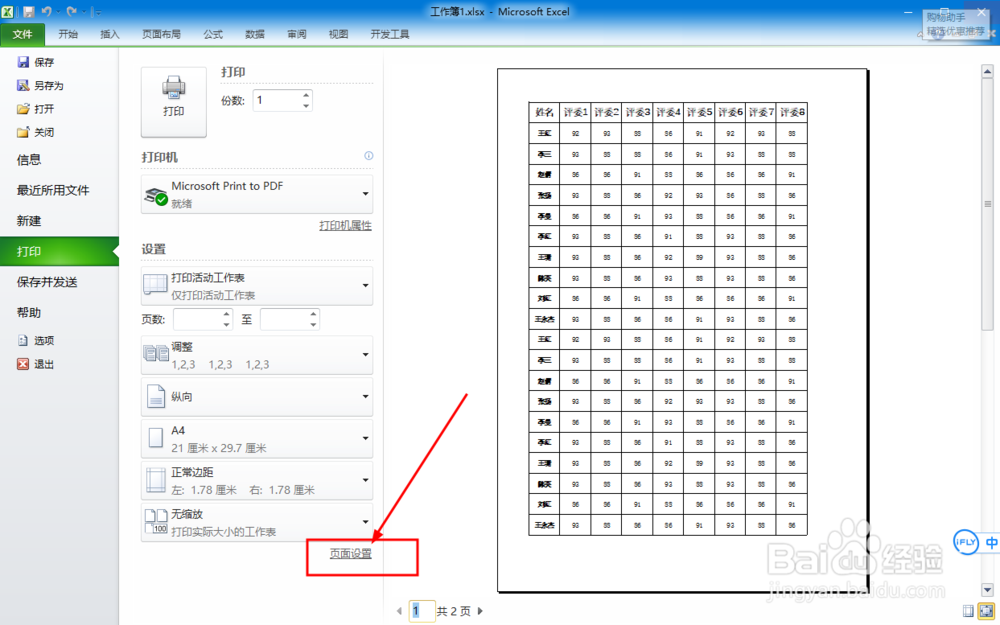1000x625 pixels.
Task: Exit Excel via 退出 in sidebar
Action: pos(36,364)
